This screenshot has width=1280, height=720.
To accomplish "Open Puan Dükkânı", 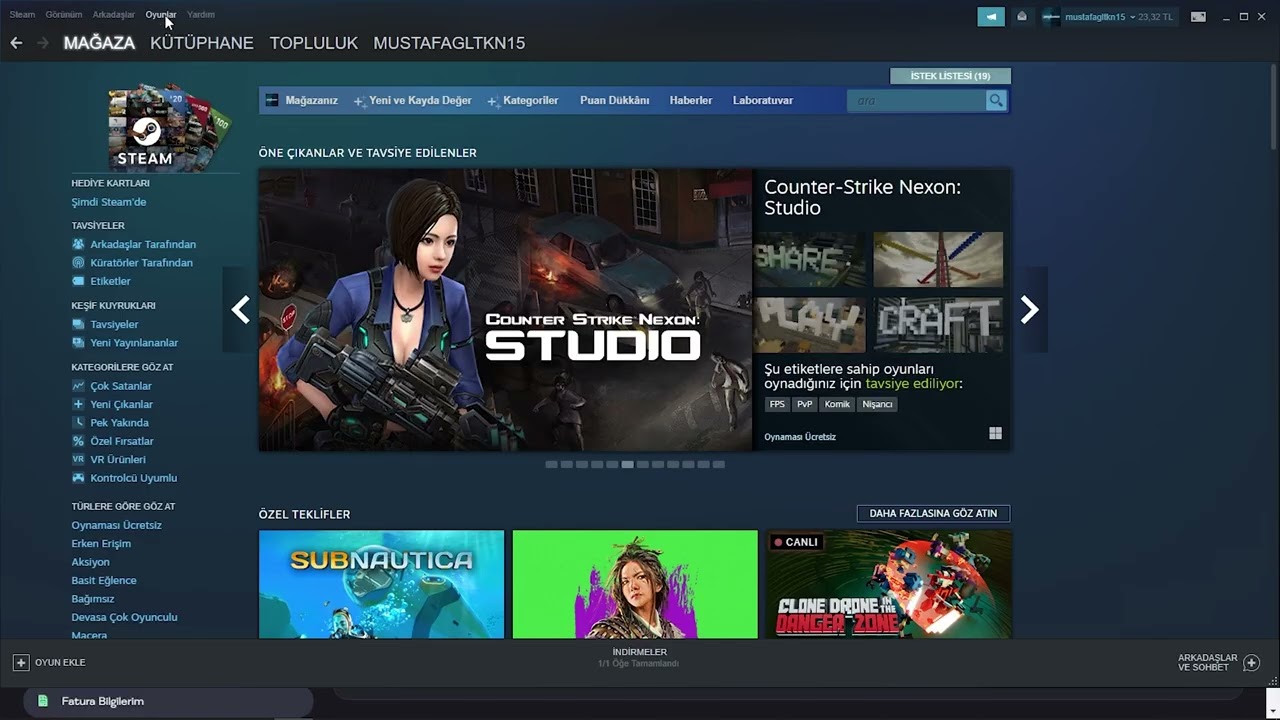I will point(615,100).
